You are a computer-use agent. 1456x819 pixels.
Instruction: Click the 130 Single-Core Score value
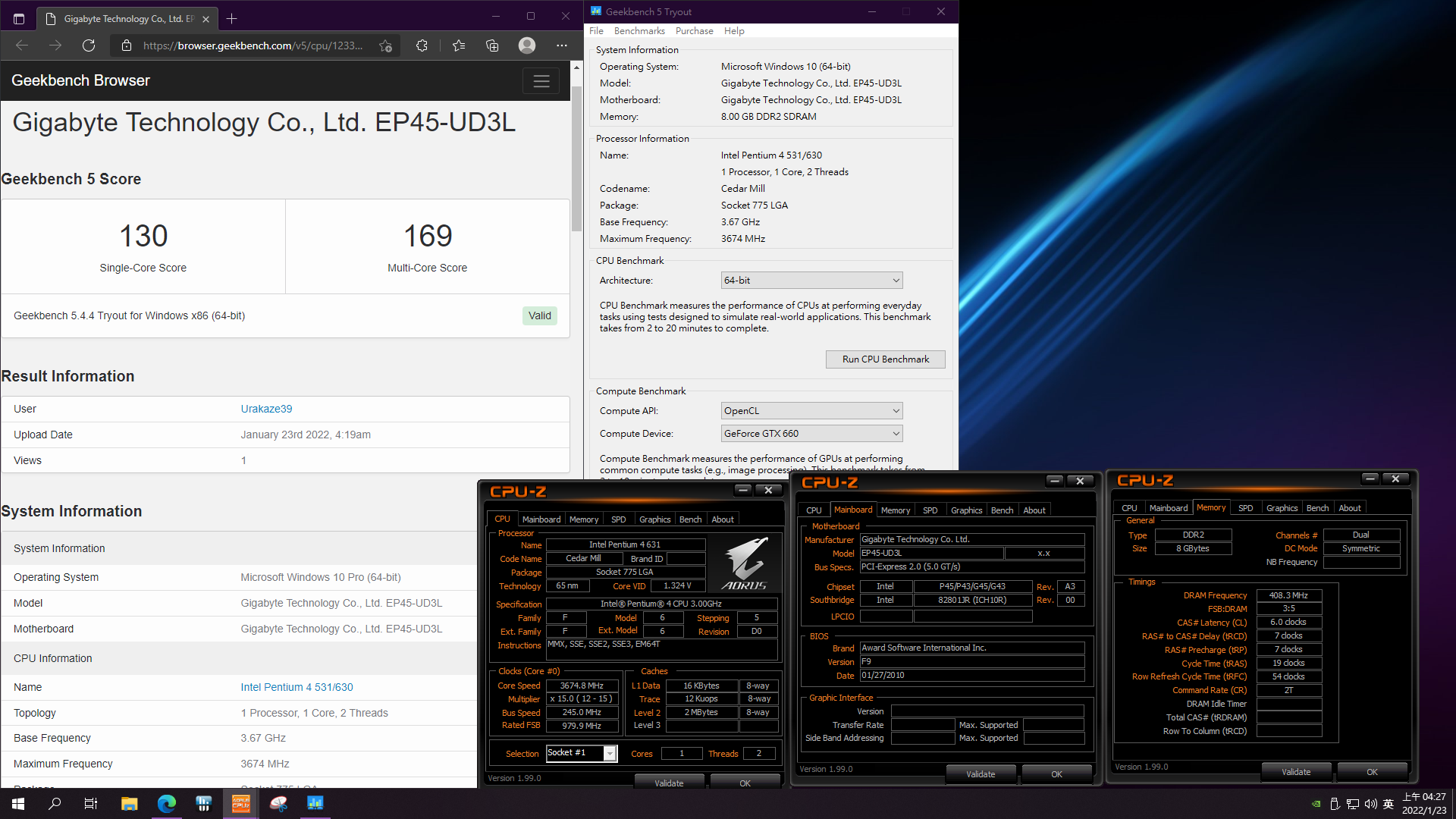(x=143, y=236)
